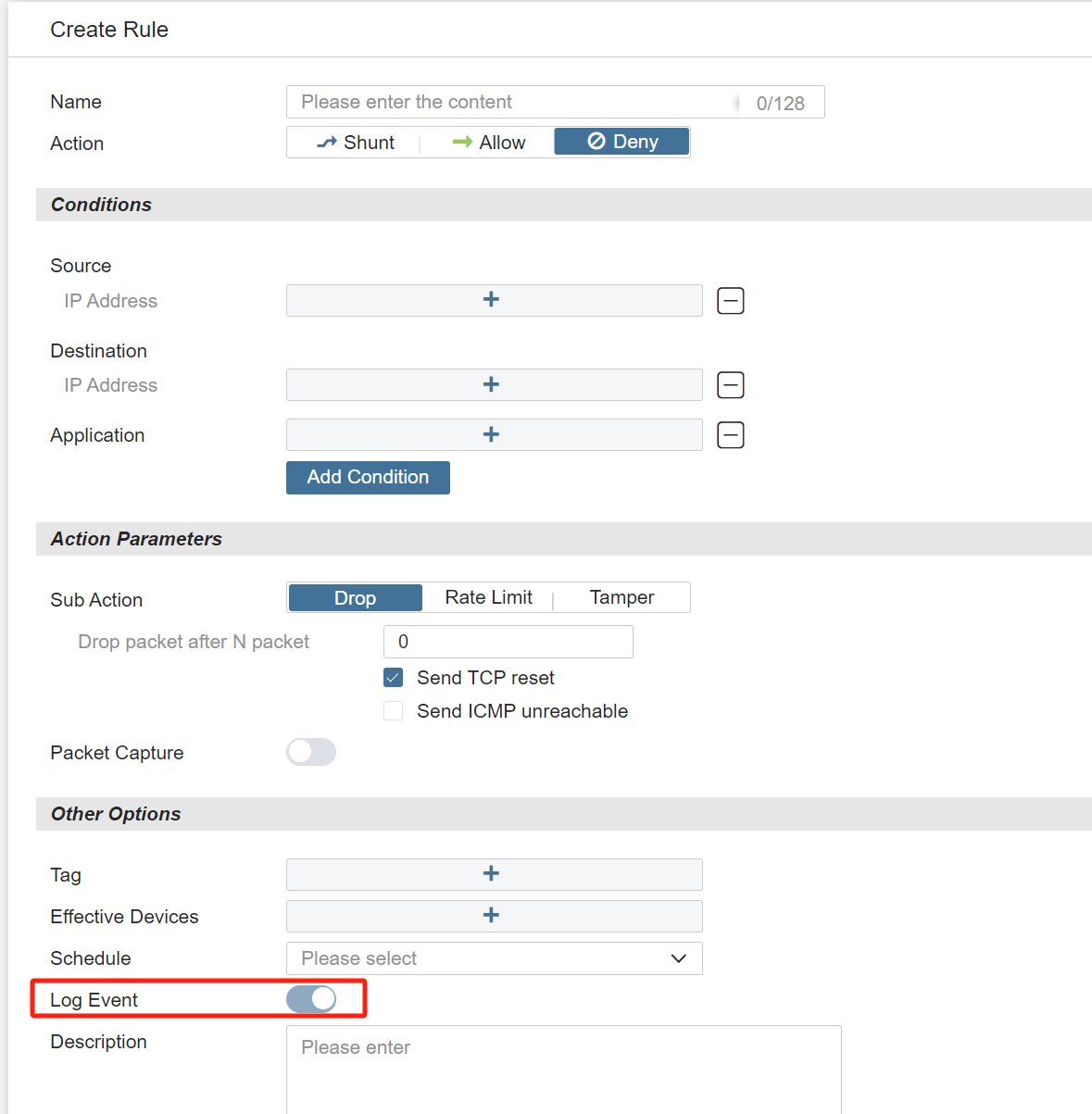
Task: Click the Description text area
Action: [563, 1068]
